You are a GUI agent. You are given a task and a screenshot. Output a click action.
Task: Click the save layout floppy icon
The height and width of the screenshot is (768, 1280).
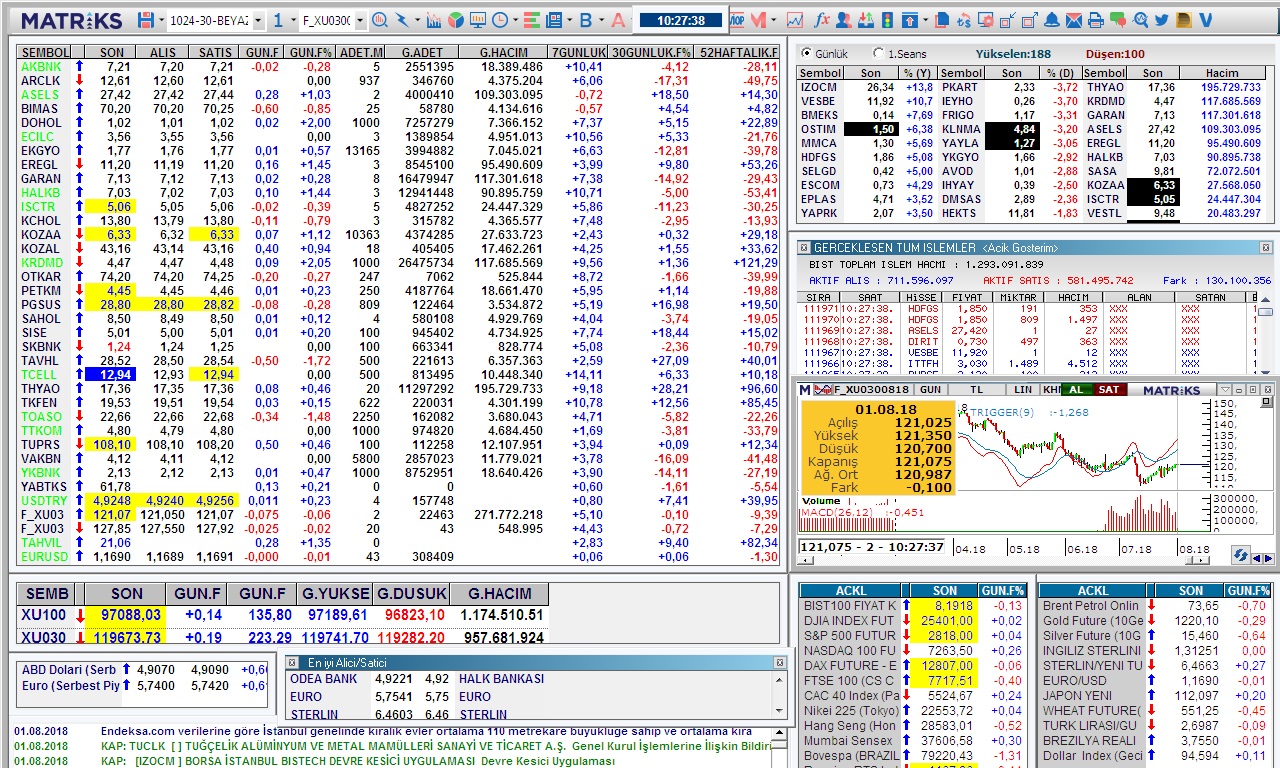point(146,20)
